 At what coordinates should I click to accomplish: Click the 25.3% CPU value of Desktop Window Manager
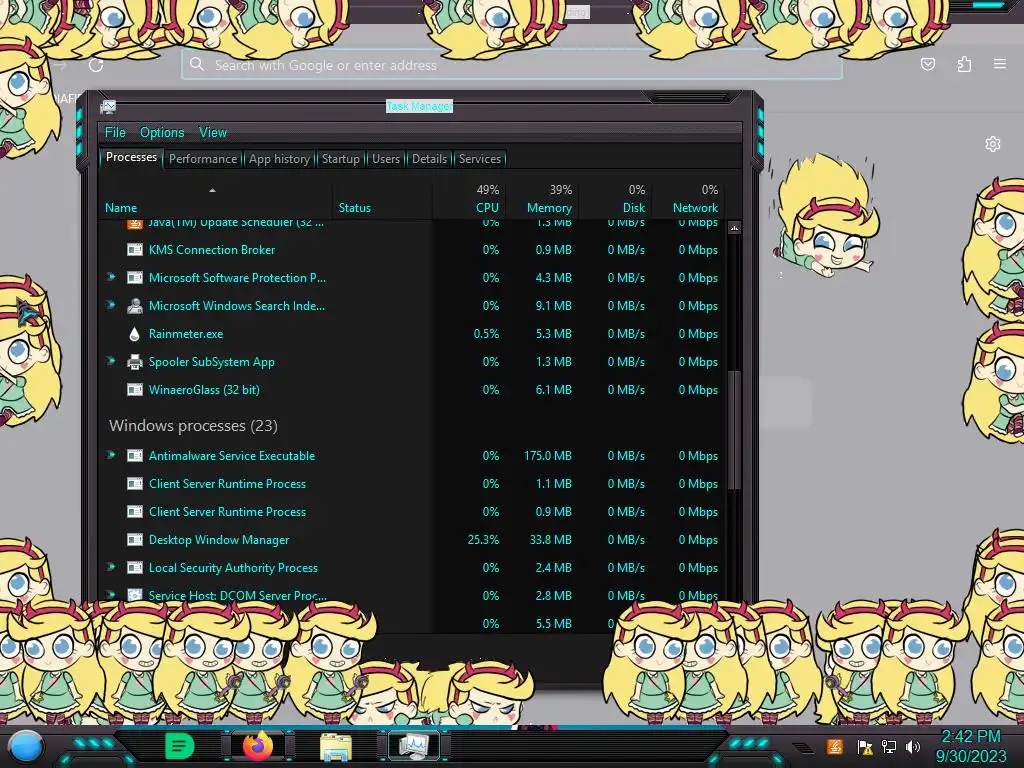coord(483,540)
